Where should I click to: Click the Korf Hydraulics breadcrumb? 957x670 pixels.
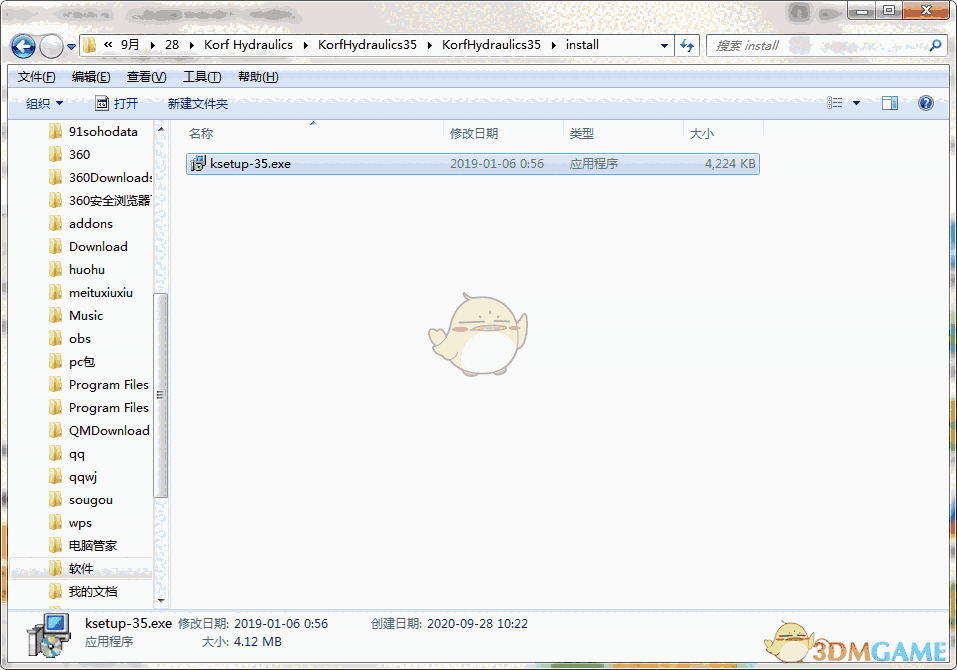pyautogui.click(x=248, y=45)
